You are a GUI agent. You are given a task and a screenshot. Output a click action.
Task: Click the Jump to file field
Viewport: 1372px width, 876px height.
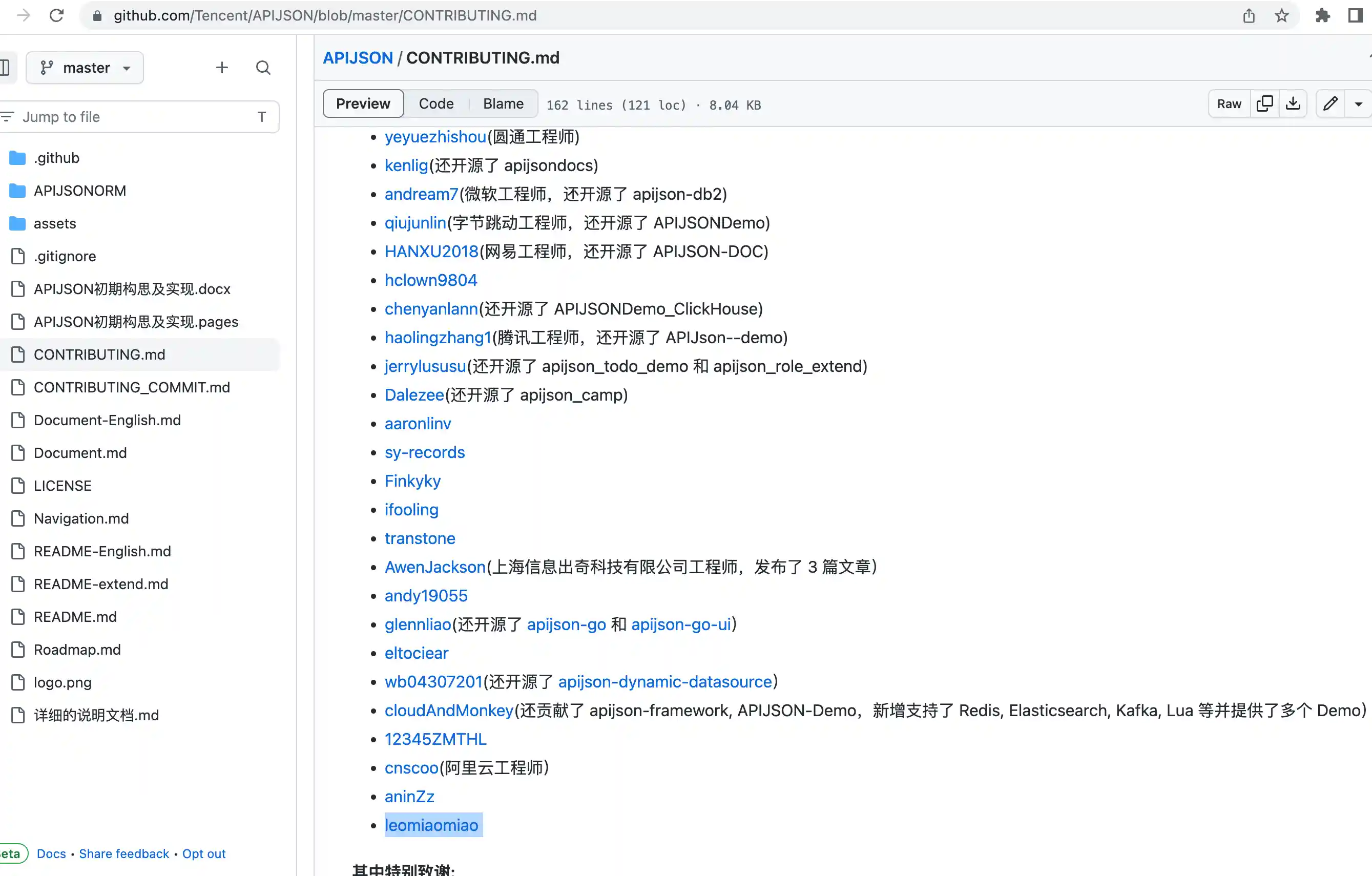point(137,117)
